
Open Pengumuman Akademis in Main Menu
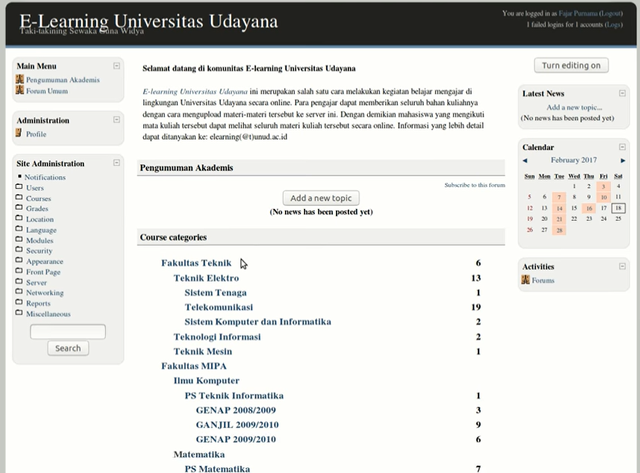coord(63,80)
